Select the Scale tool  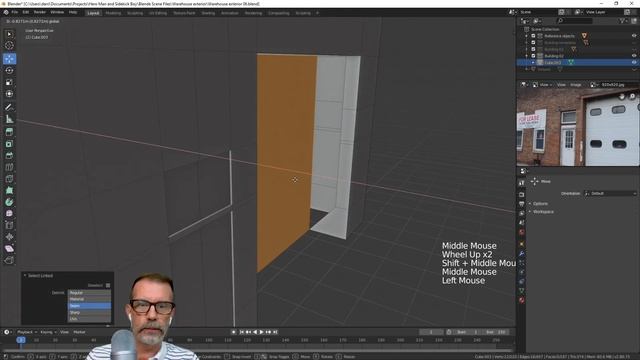click(x=9, y=82)
